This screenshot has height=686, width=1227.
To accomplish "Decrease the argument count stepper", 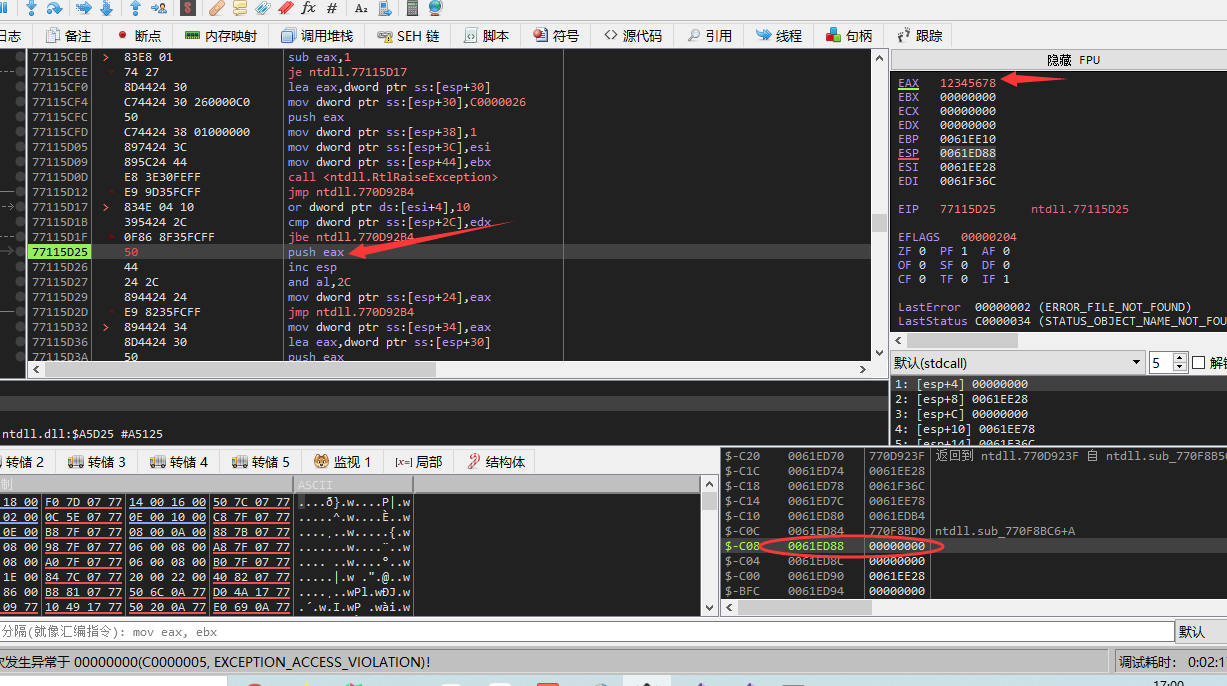I will (1179, 367).
